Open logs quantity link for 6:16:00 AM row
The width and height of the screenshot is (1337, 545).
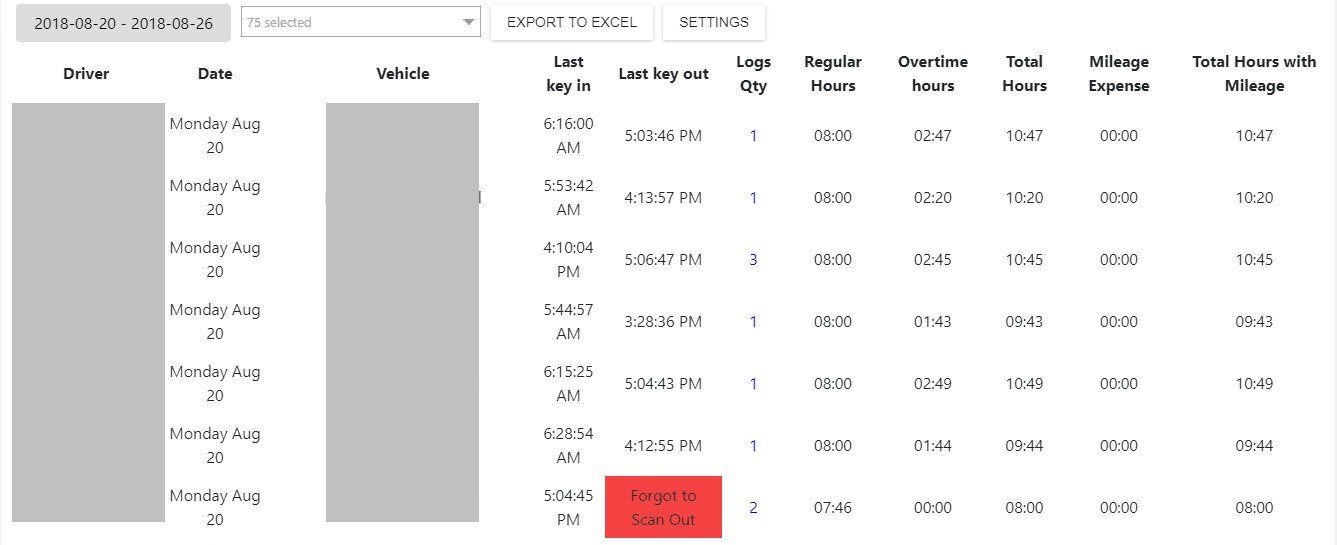(753, 136)
